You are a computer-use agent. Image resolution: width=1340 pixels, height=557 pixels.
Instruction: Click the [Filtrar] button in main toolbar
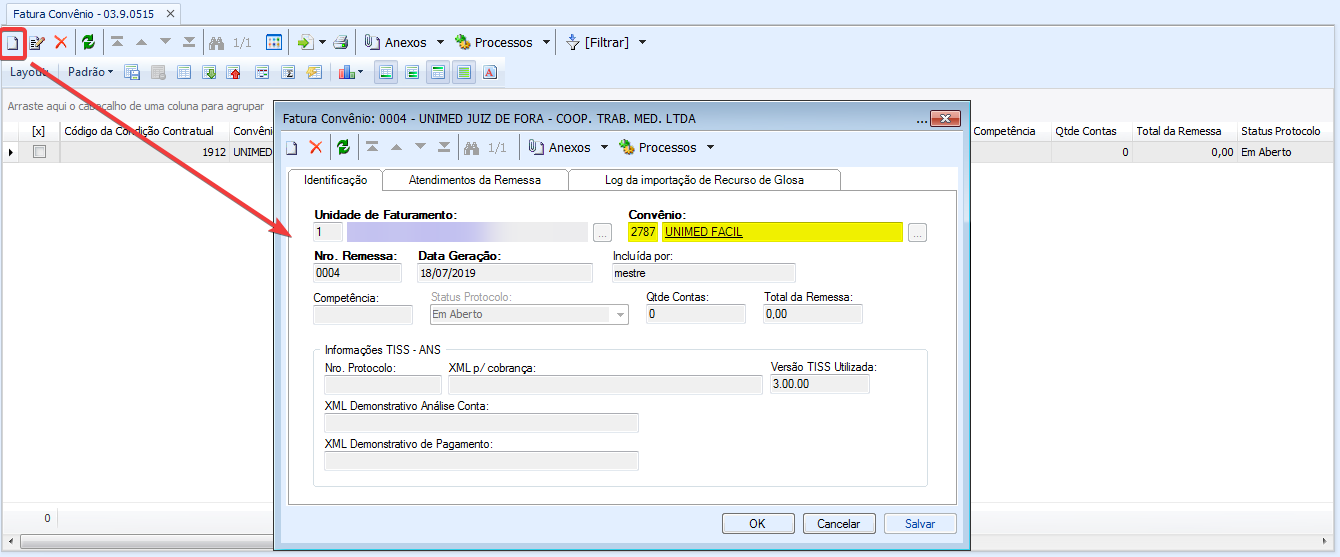(x=597, y=43)
